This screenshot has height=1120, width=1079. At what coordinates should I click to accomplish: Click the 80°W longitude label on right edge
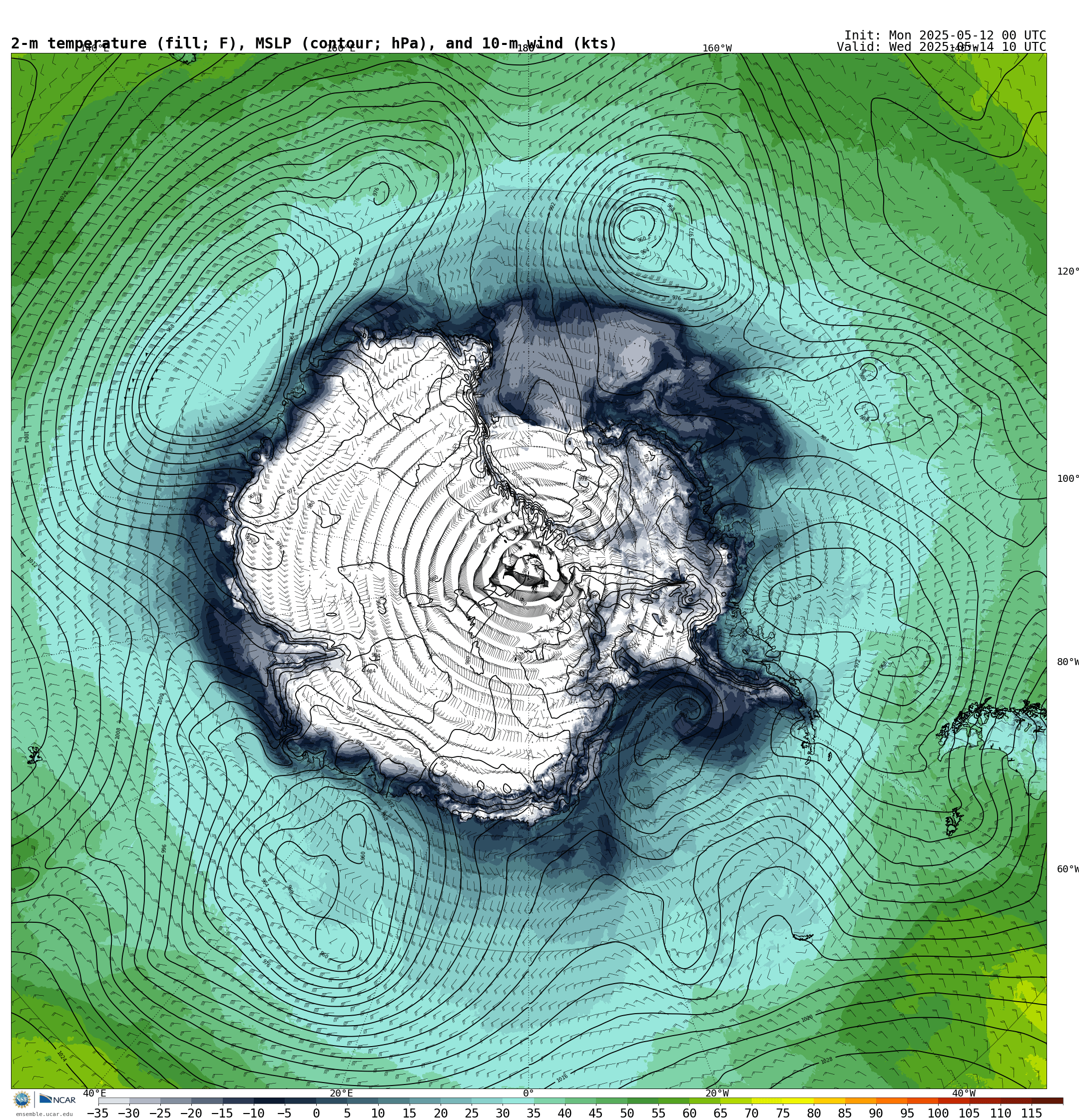tap(1068, 662)
